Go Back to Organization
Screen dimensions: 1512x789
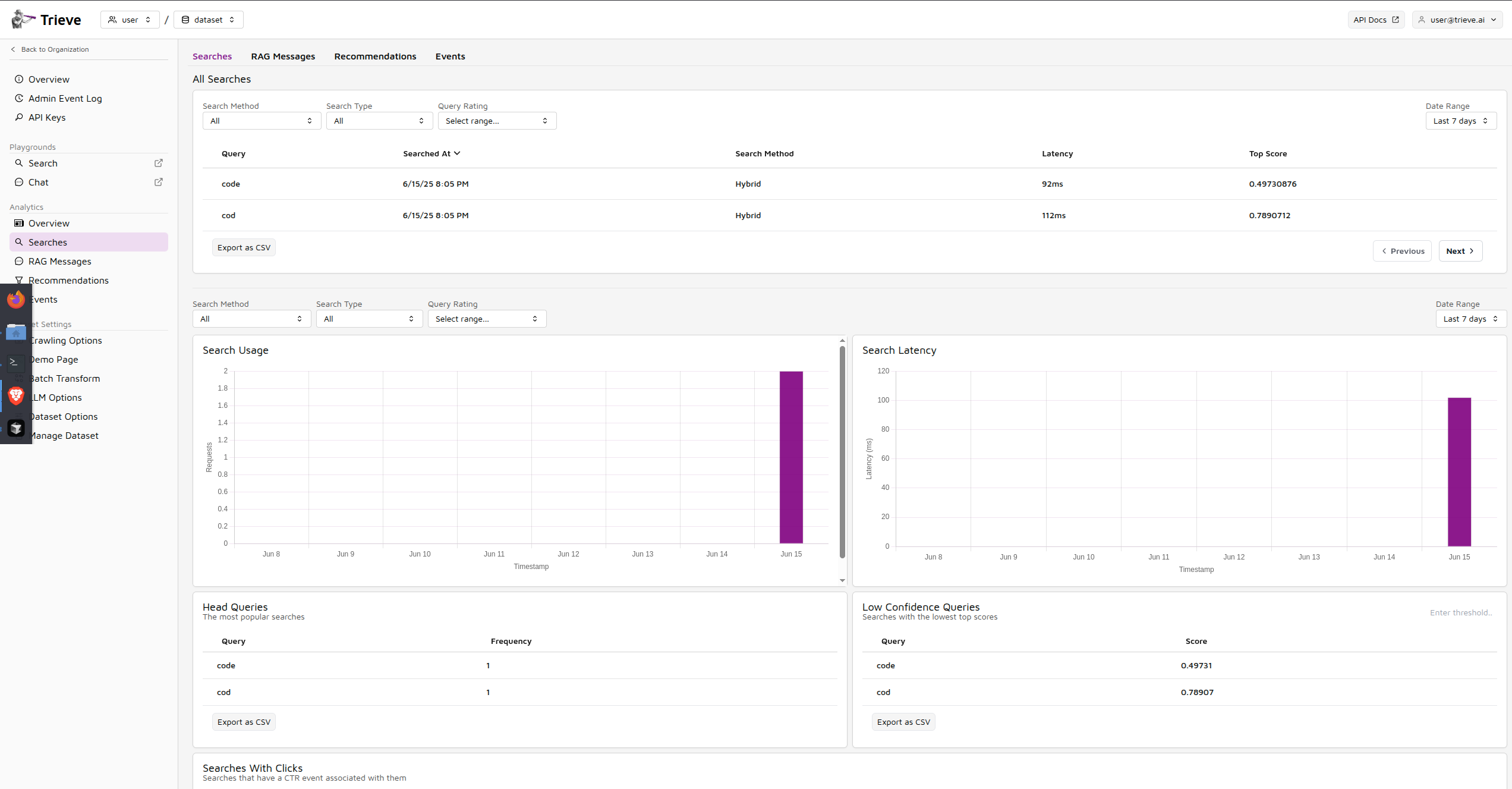click(50, 49)
